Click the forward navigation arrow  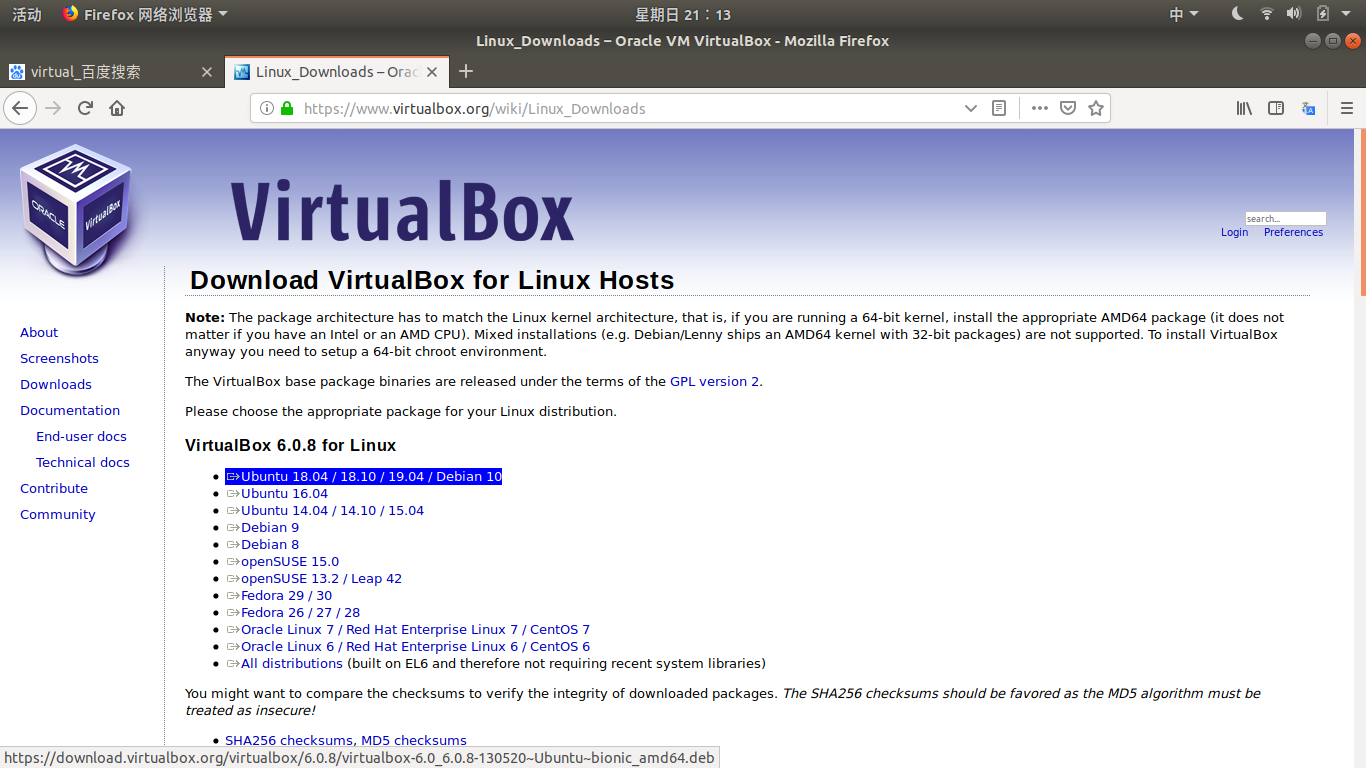point(53,108)
